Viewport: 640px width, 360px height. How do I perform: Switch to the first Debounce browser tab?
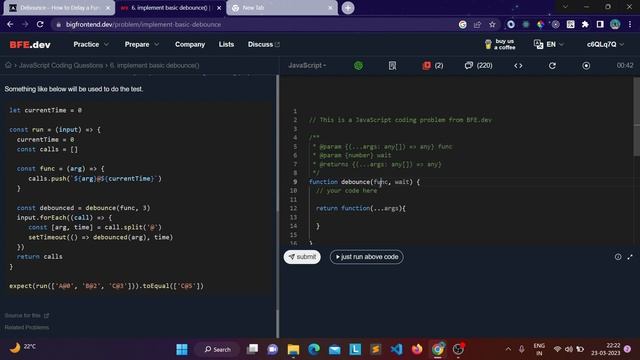click(x=59, y=8)
